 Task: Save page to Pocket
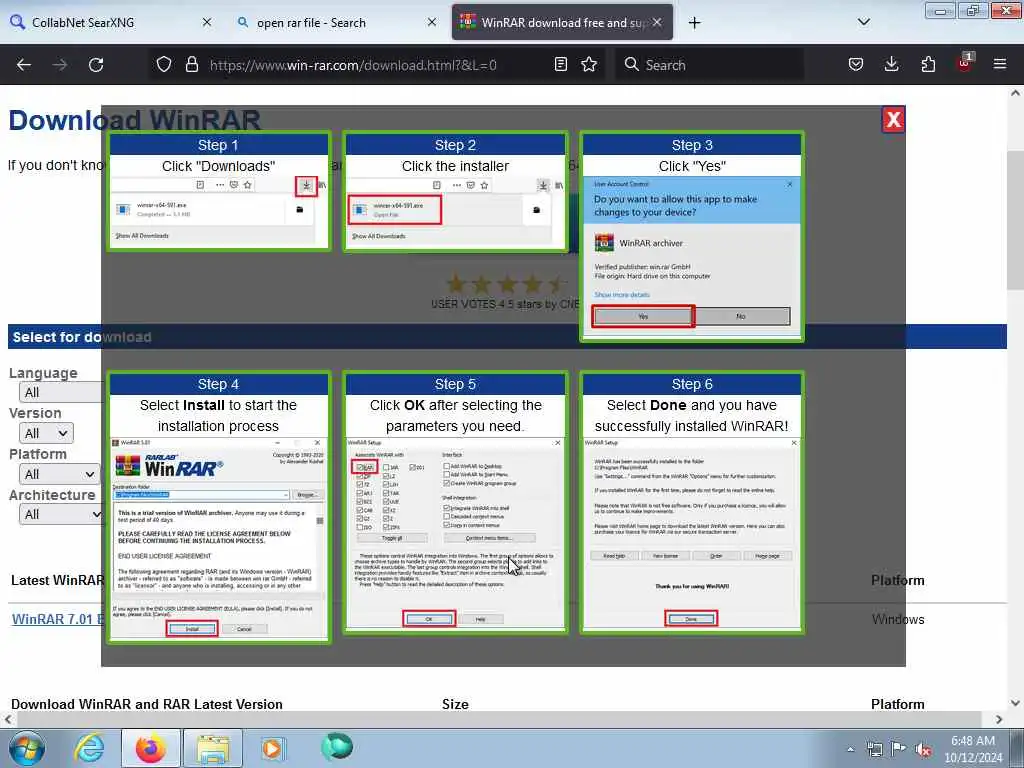point(856,64)
